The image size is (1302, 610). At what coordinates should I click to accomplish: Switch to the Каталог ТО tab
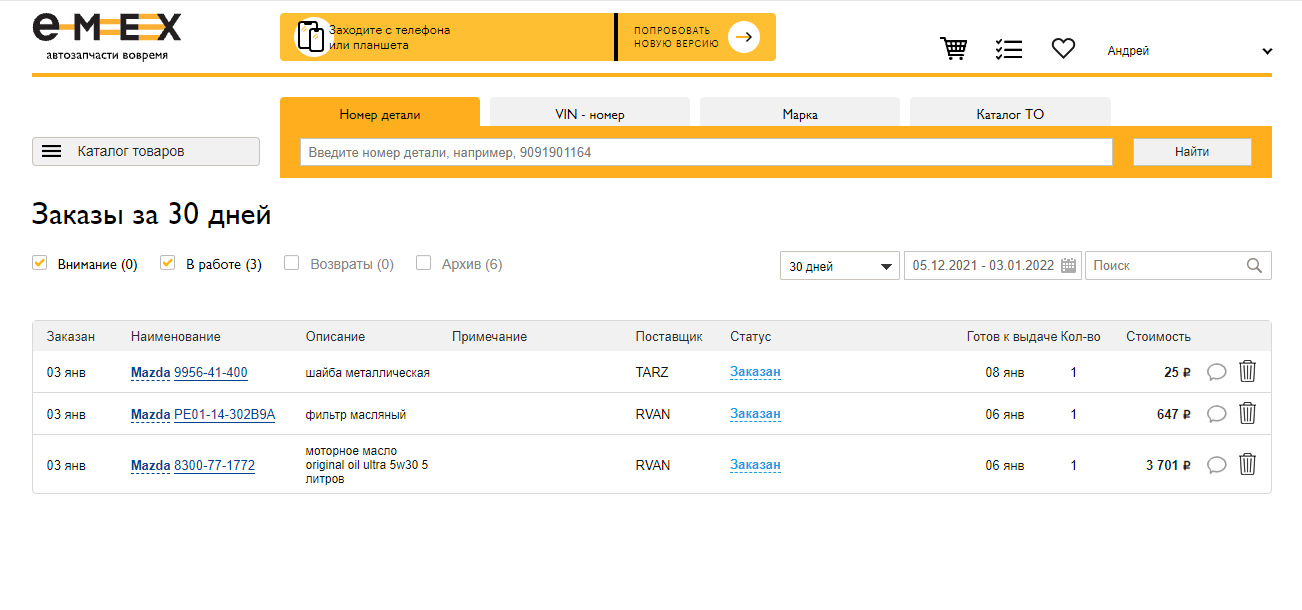tap(1010, 114)
